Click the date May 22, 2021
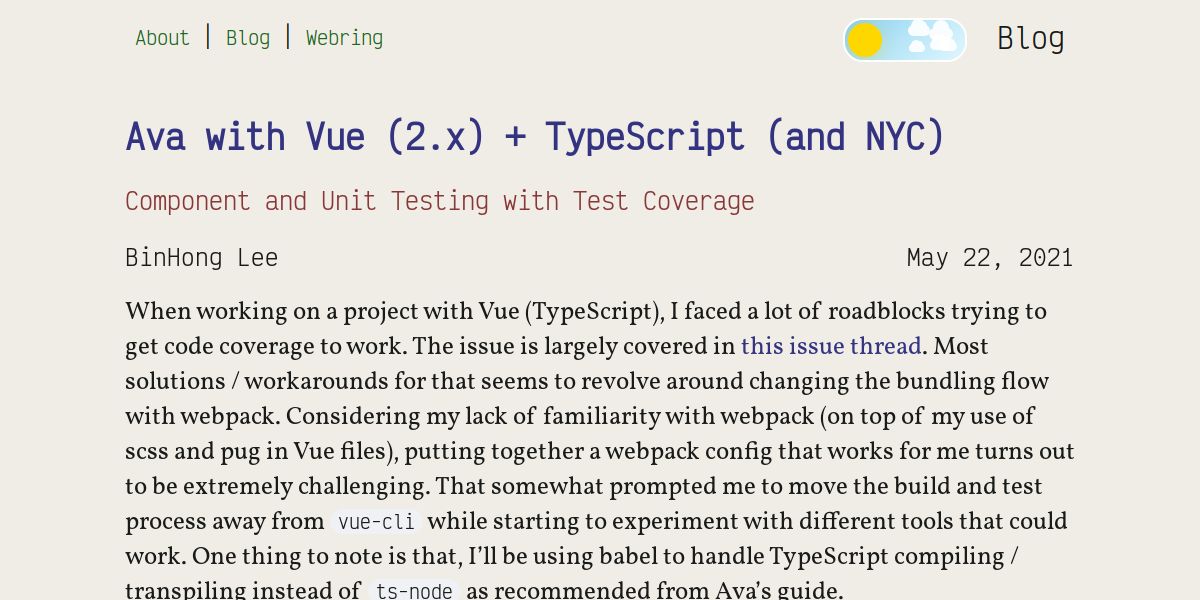Image resolution: width=1200 pixels, height=600 pixels. (x=990, y=257)
